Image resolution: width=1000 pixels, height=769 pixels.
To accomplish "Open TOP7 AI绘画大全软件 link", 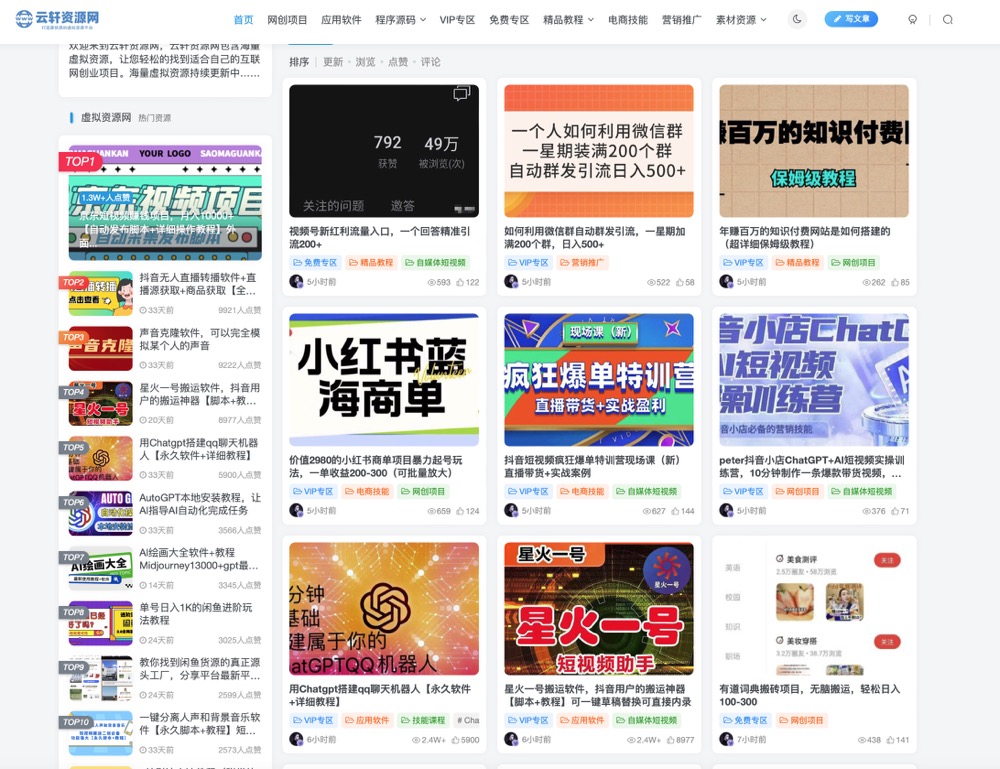I will [x=199, y=559].
